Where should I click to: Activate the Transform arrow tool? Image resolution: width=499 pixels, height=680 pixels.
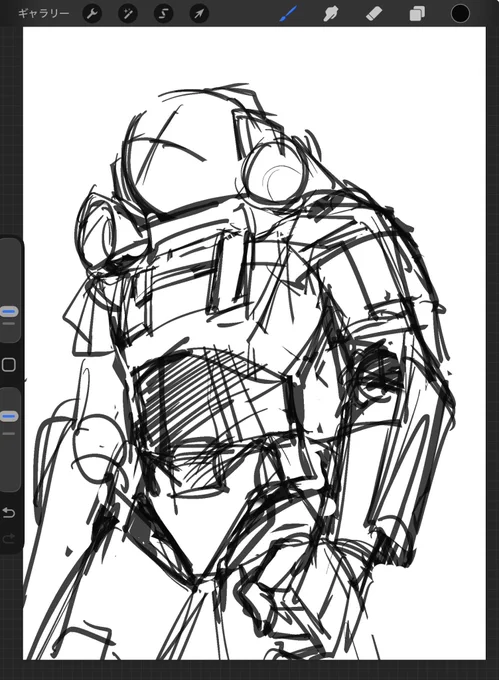[x=199, y=14]
